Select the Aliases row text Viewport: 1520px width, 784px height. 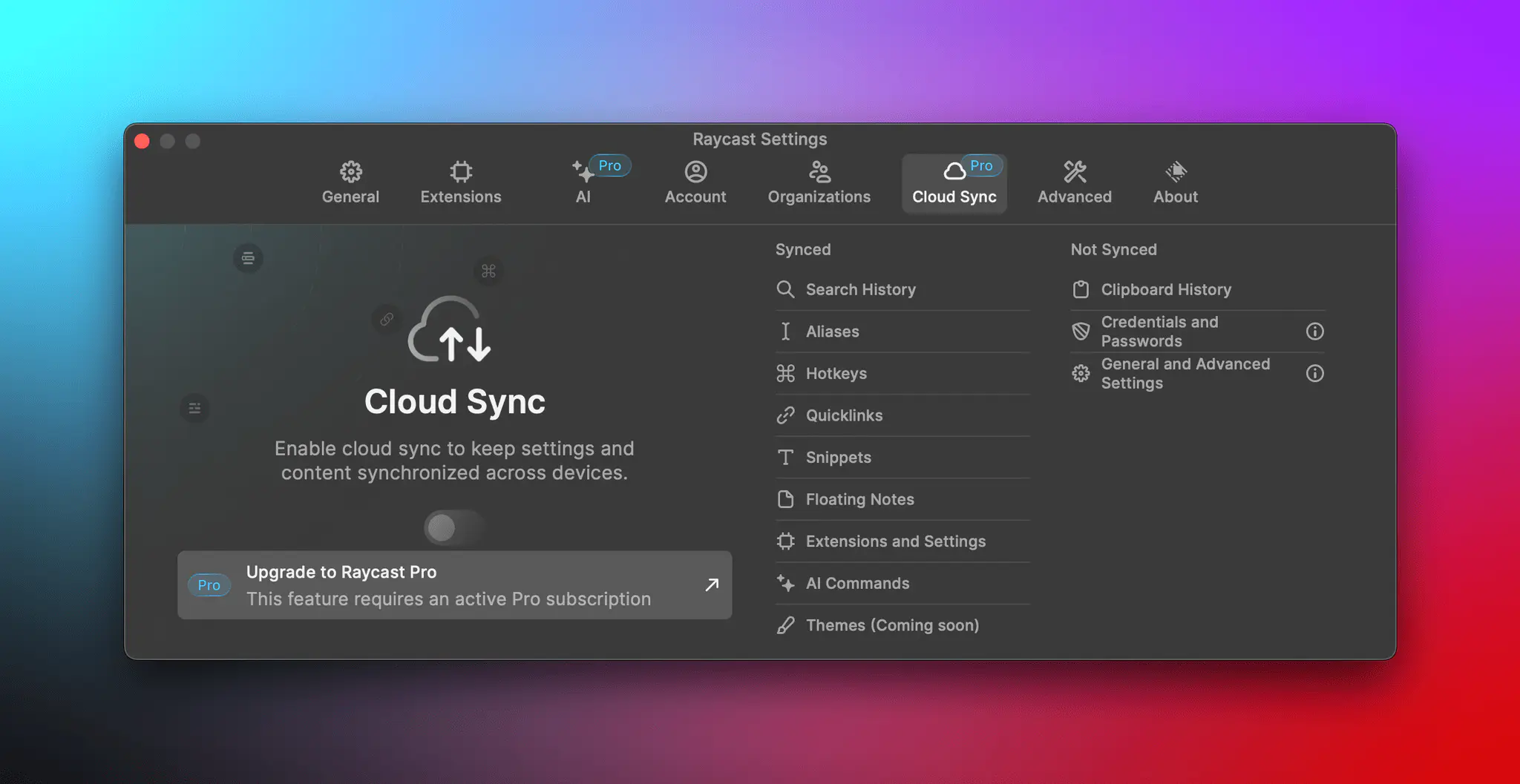click(833, 332)
